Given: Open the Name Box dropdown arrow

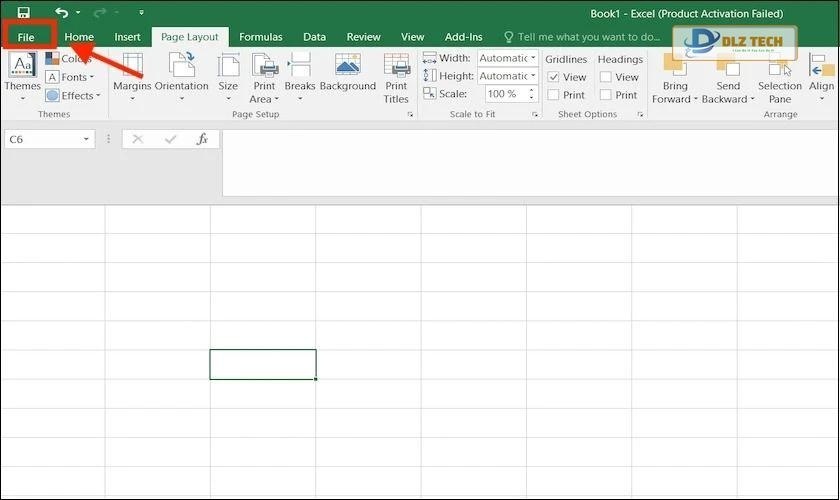Looking at the screenshot, I should pyautogui.click(x=87, y=140).
